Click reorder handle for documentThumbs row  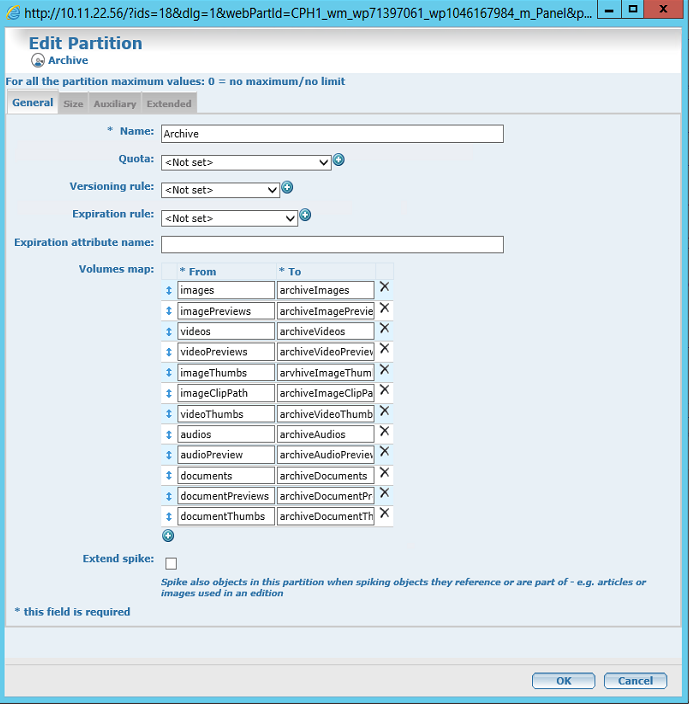169,516
